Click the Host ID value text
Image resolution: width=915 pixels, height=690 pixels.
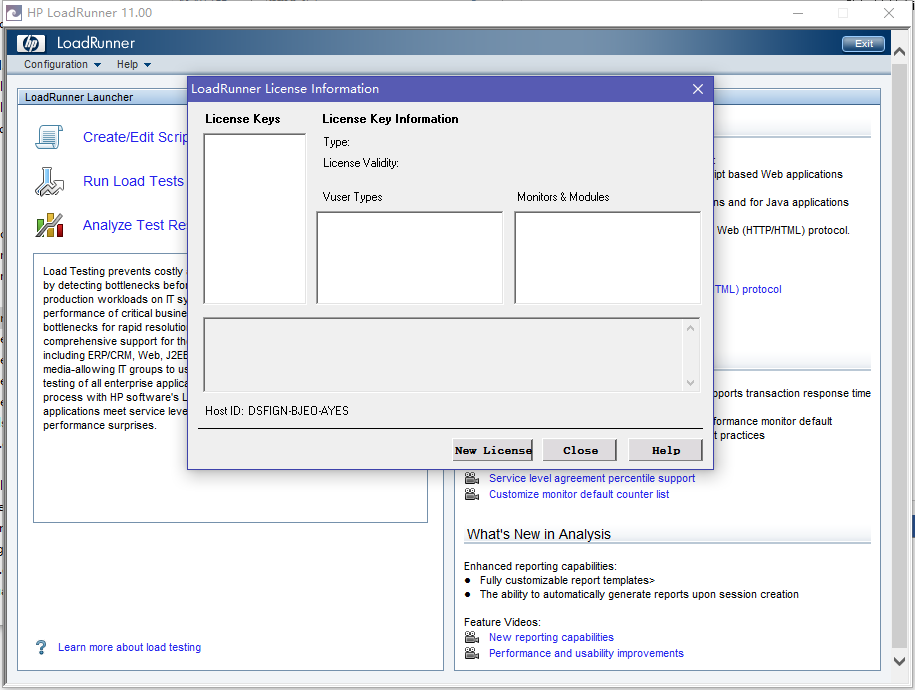coord(298,411)
